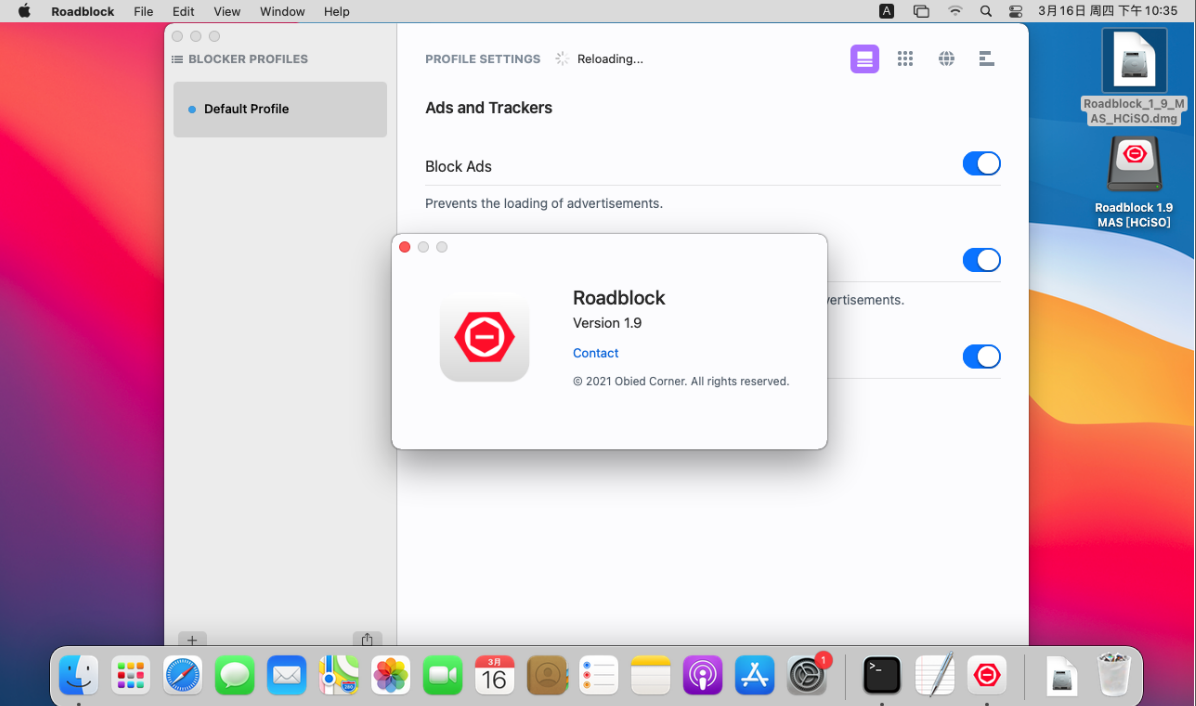
Task: Click the Blocker Profiles list icon
Action: [x=177, y=59]
